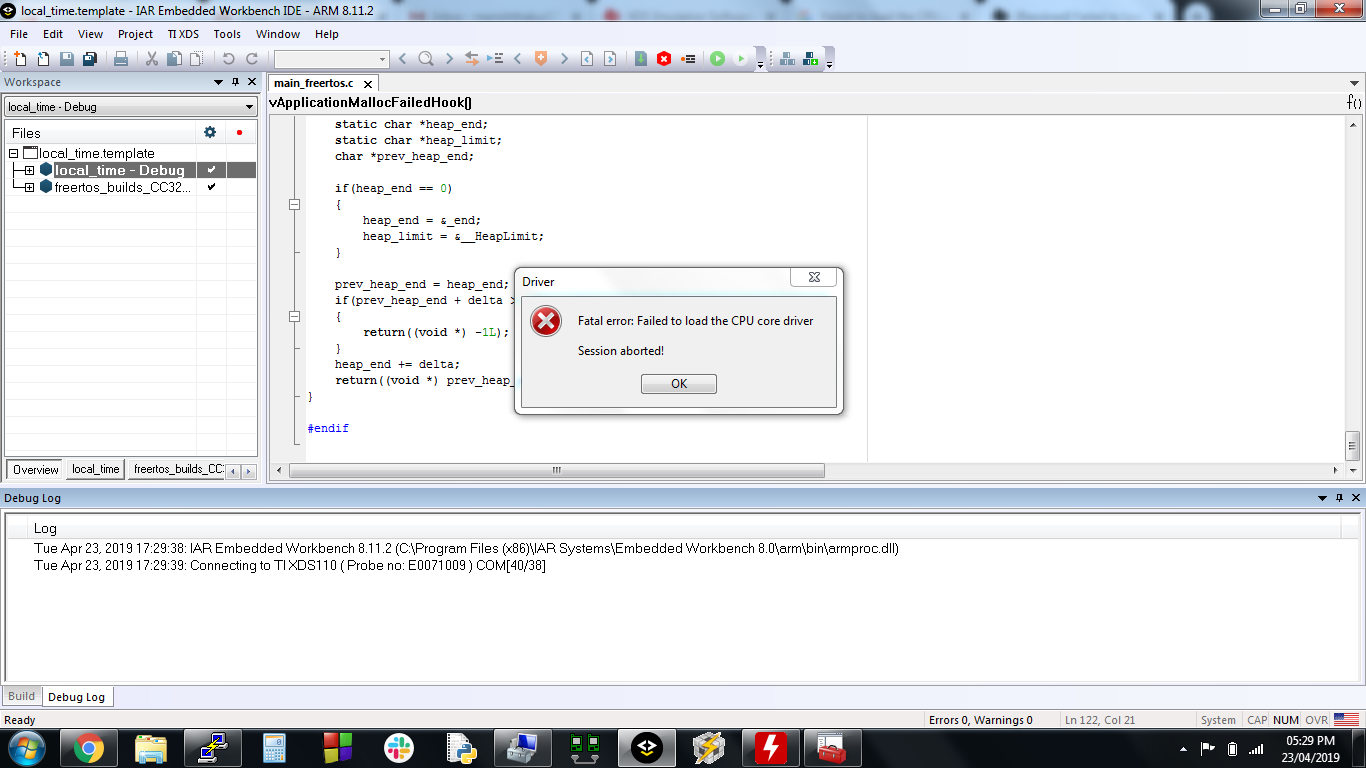Save the current file via toolbar
The width and height of the screenshot is (1366, 768).
66,59
